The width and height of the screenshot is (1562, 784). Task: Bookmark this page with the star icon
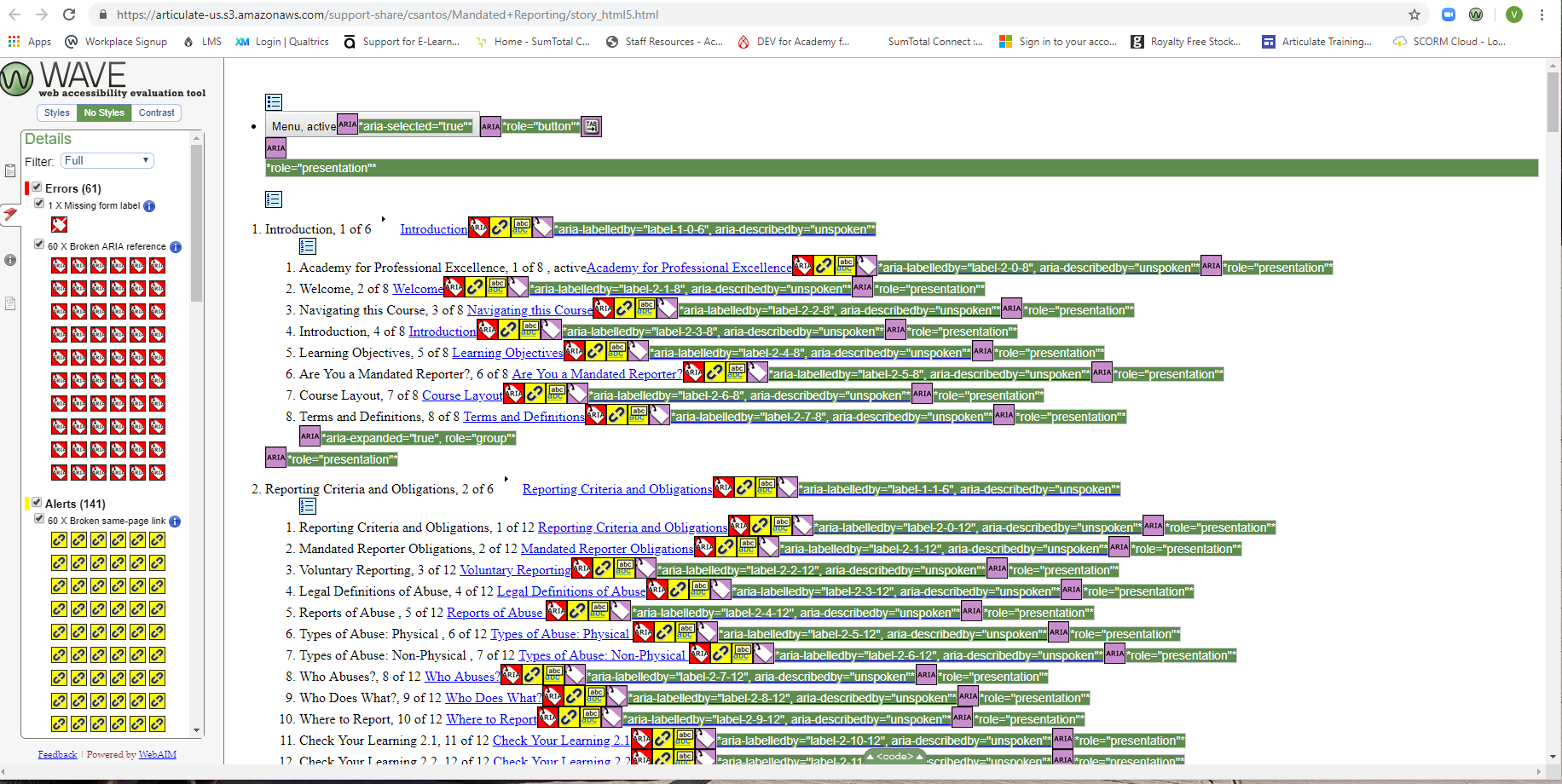pyautogui.click(x=1414, y=14)
